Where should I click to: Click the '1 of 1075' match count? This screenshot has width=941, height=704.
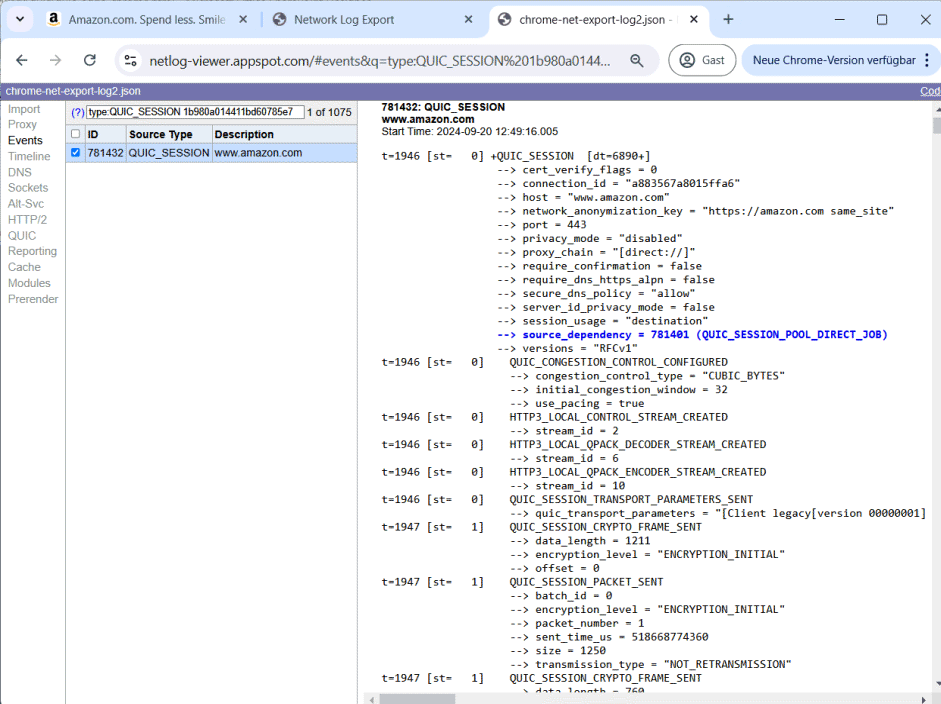tap(329, 112)
